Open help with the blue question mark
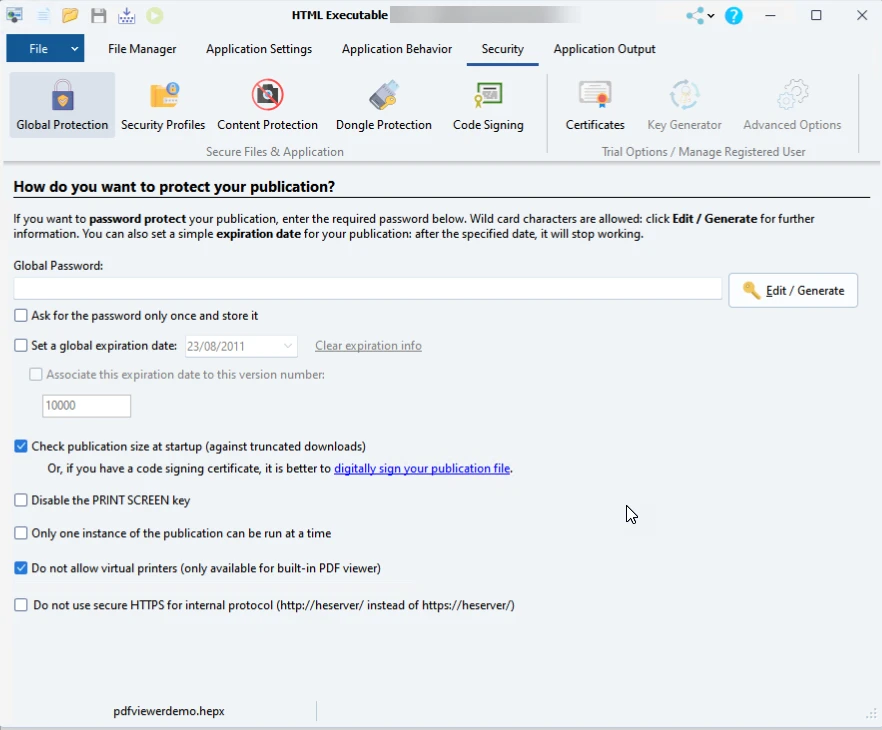This screenshot has width=882, height=730. (x=734, y=16)
